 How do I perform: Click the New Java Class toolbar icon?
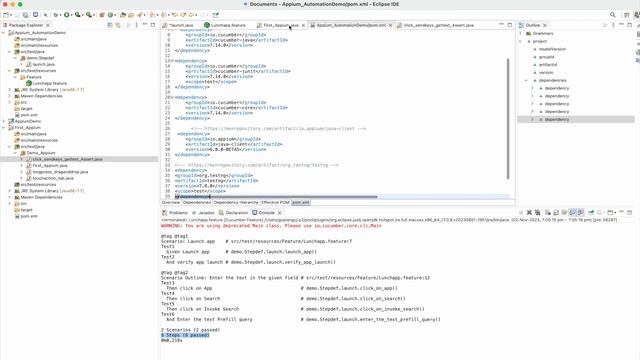(x=110, y=15)
